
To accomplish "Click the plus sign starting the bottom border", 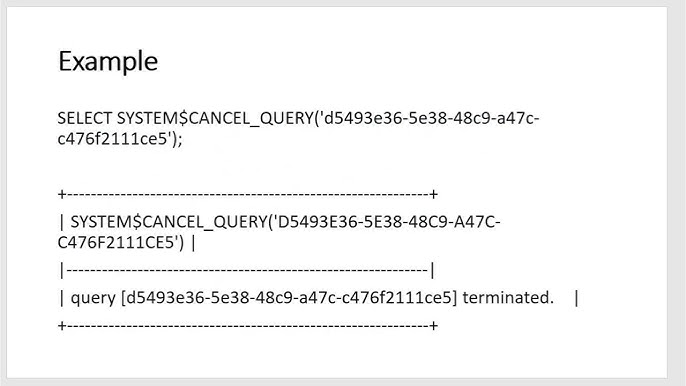I will (x=62, y=326).
